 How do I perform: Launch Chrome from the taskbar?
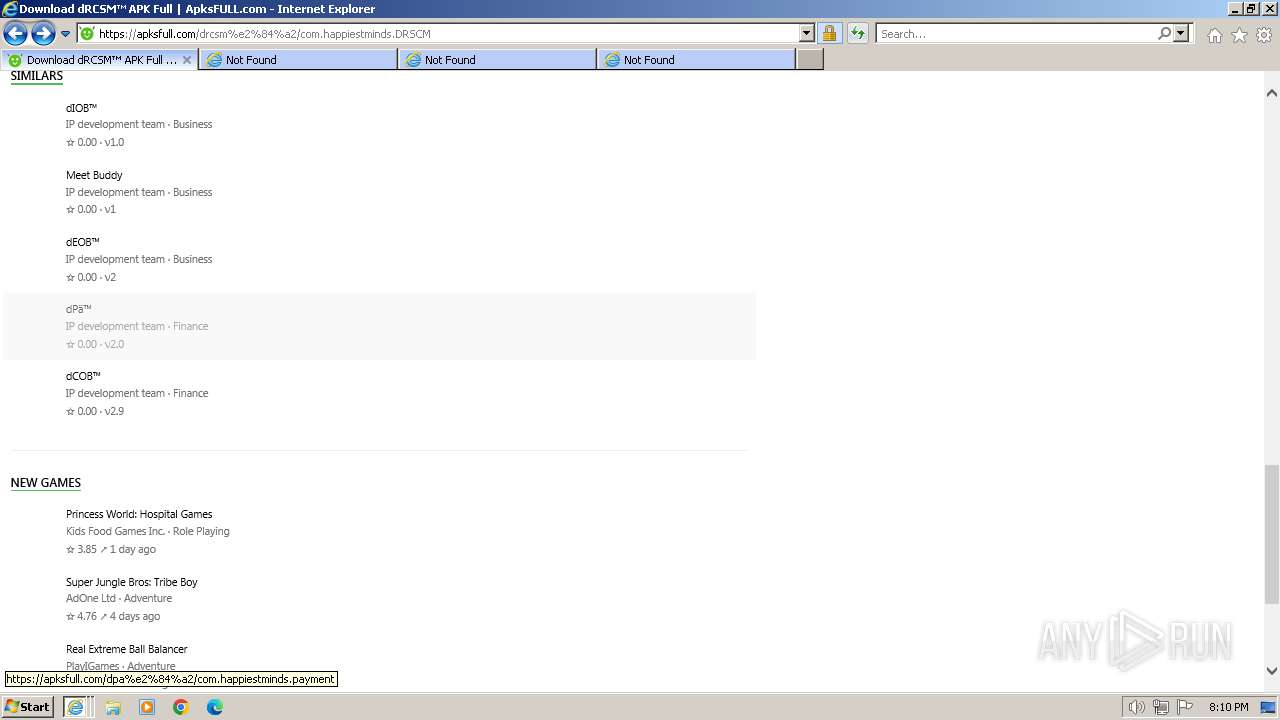181,707
